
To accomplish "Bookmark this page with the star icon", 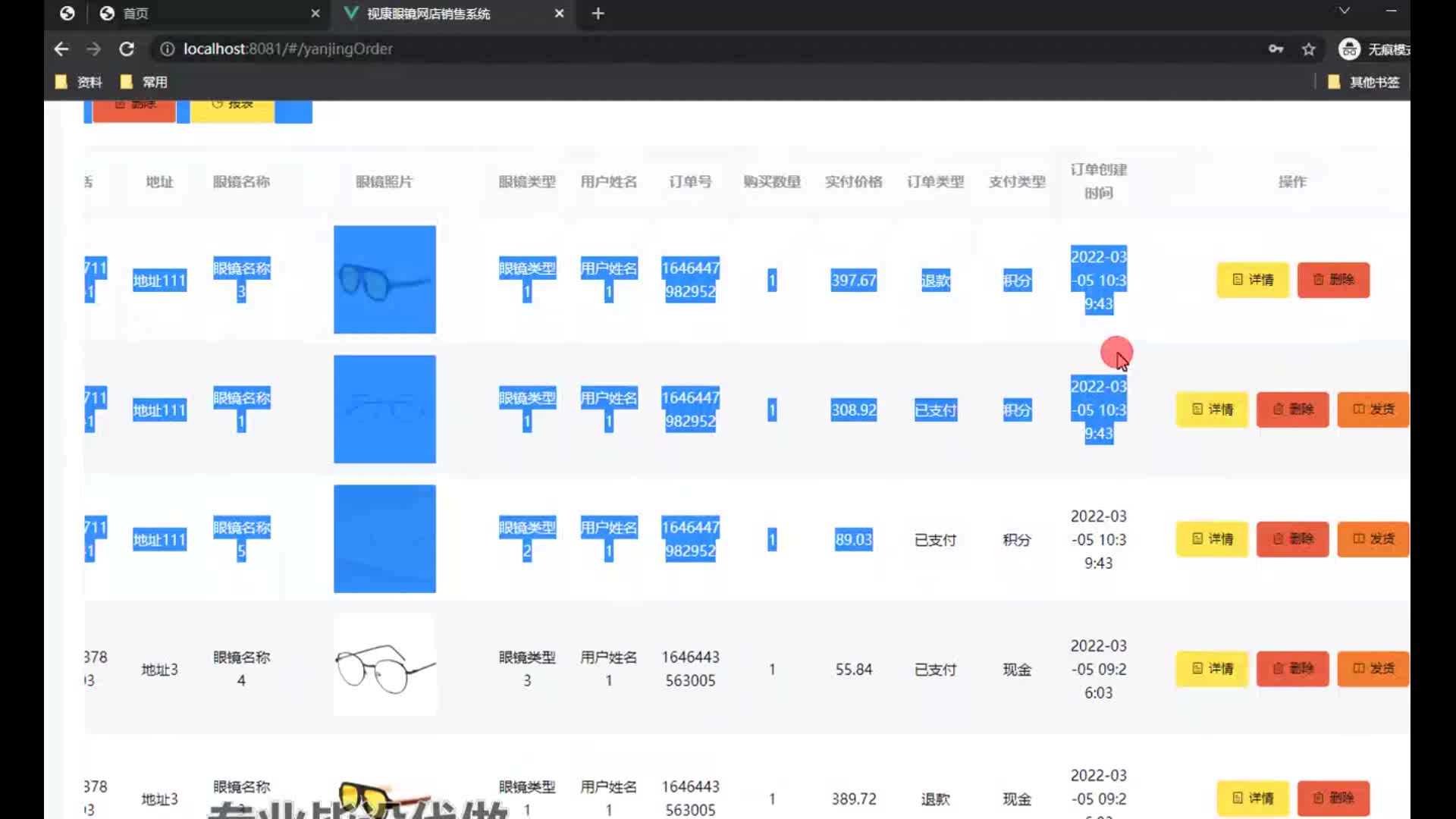I will click(x=1308, y=49).
